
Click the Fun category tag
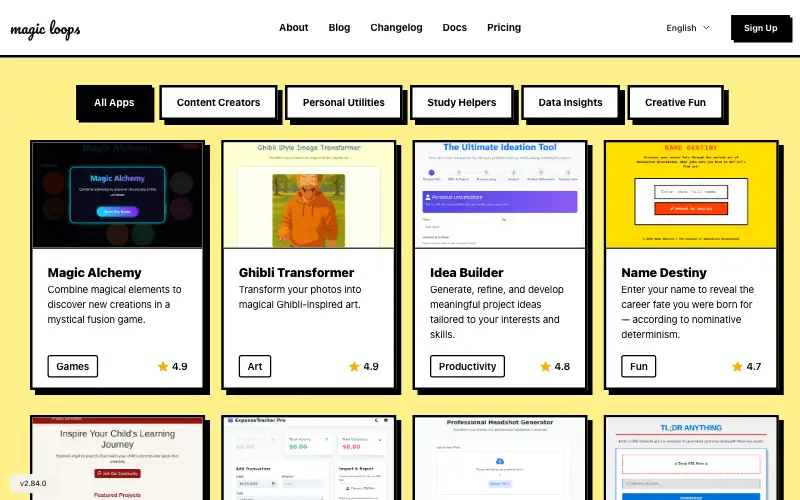[x=638, y=366]
